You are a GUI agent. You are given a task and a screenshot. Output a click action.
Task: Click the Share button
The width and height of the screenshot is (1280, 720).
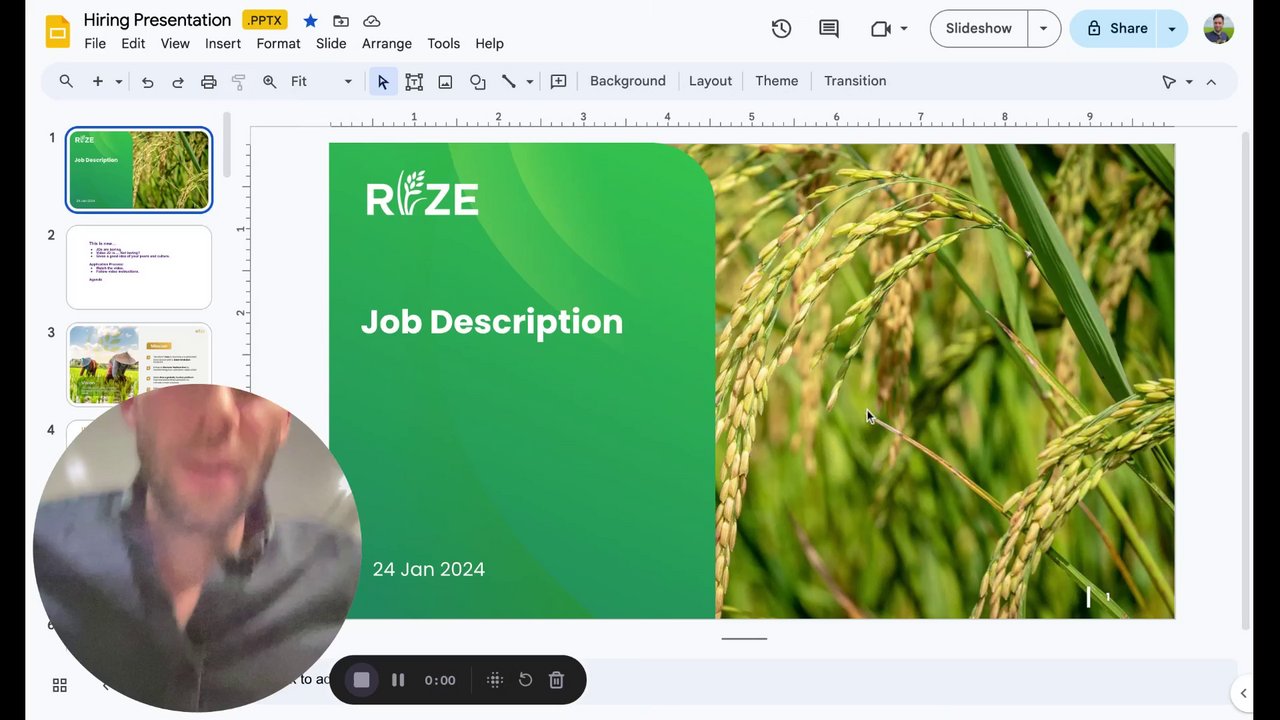(1113, 29)
